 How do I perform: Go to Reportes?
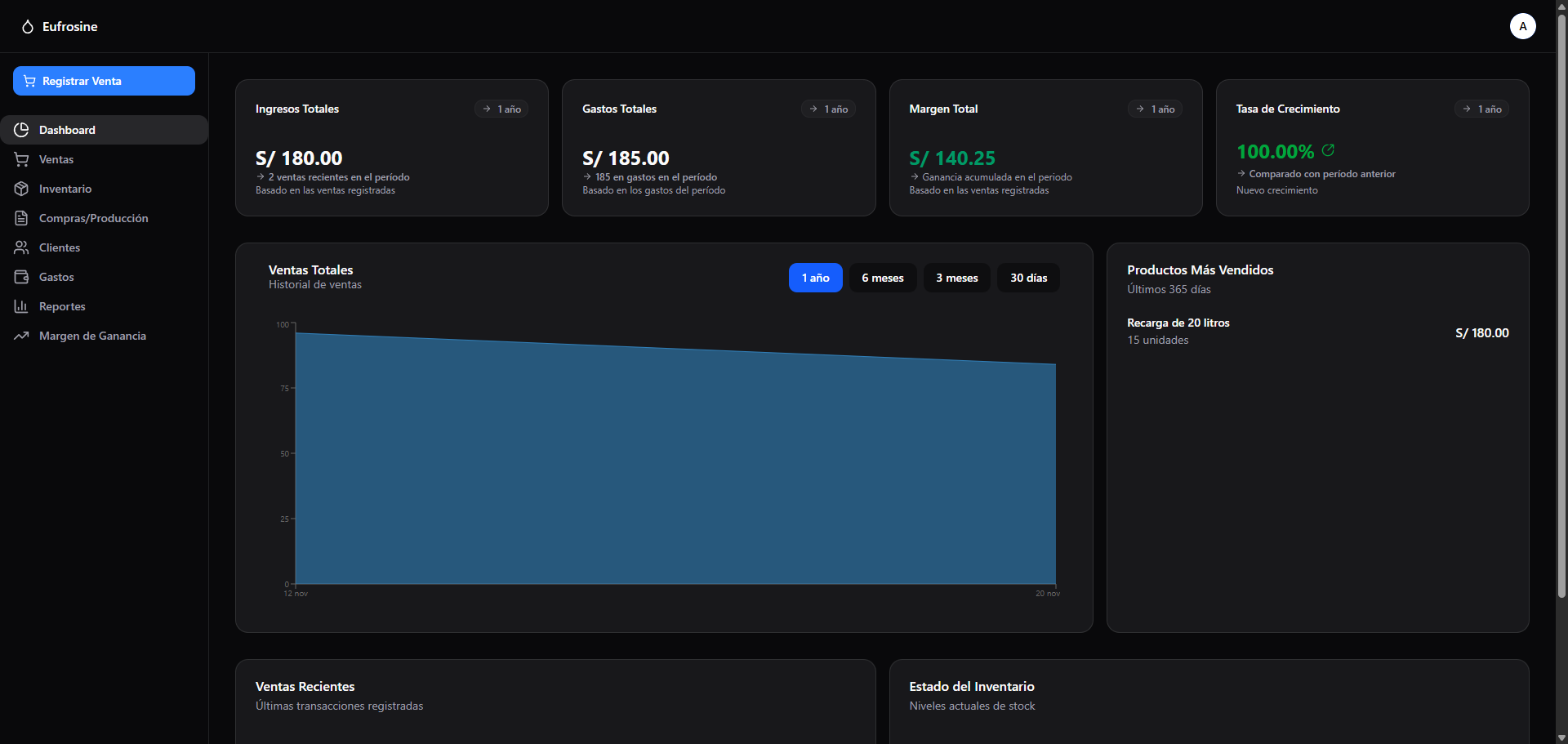click(104, 306)
